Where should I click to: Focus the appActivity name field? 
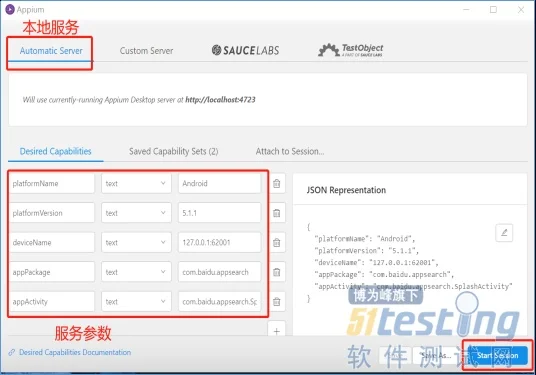(52, 302)
